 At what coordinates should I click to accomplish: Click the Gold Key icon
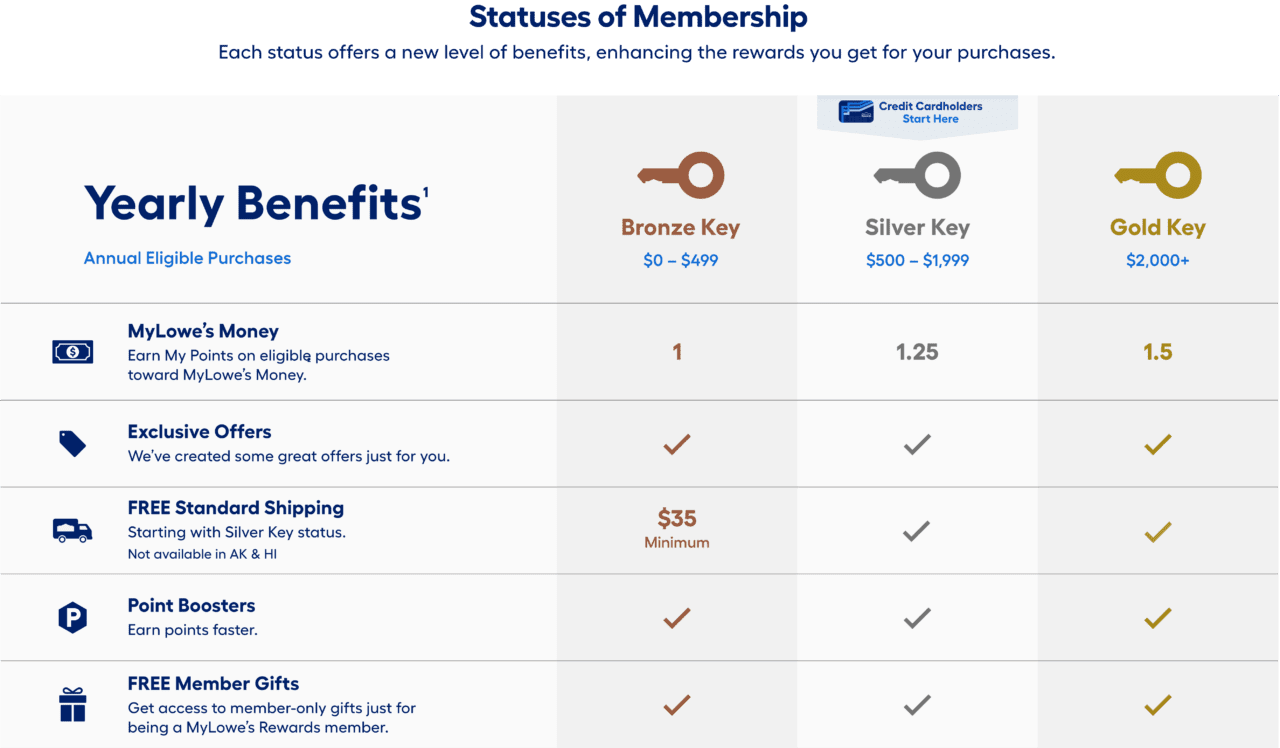pyautogui.click(x=1157, y=176)
